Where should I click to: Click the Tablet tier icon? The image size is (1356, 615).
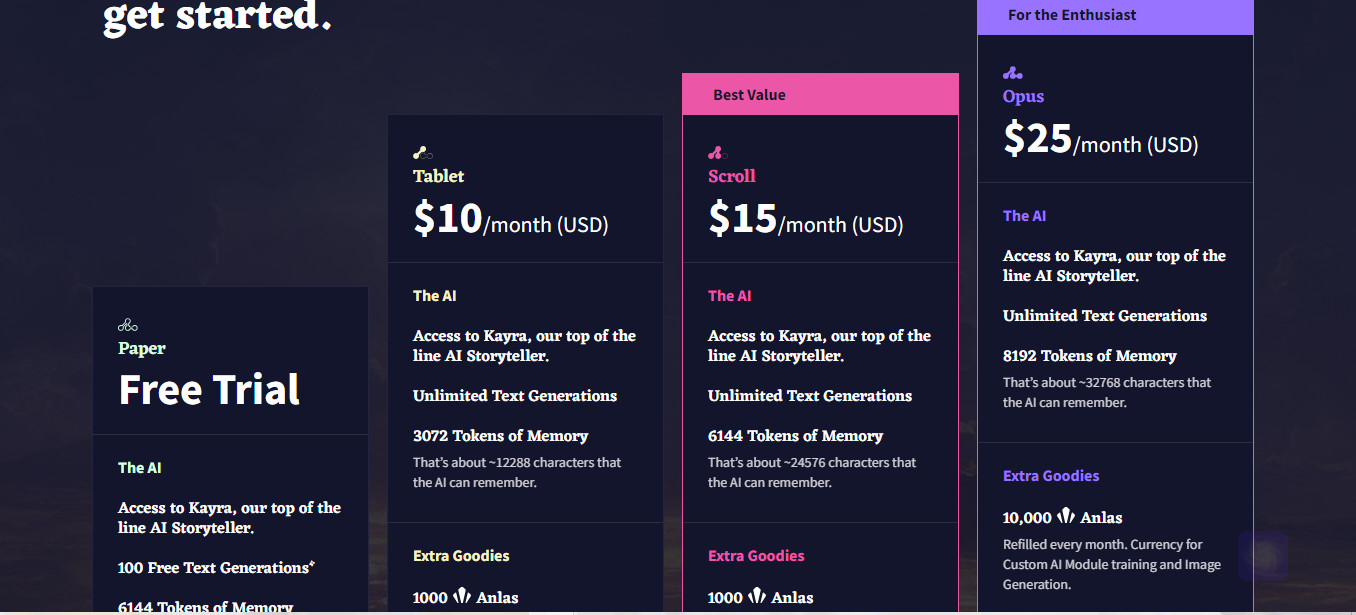point(423,153)
